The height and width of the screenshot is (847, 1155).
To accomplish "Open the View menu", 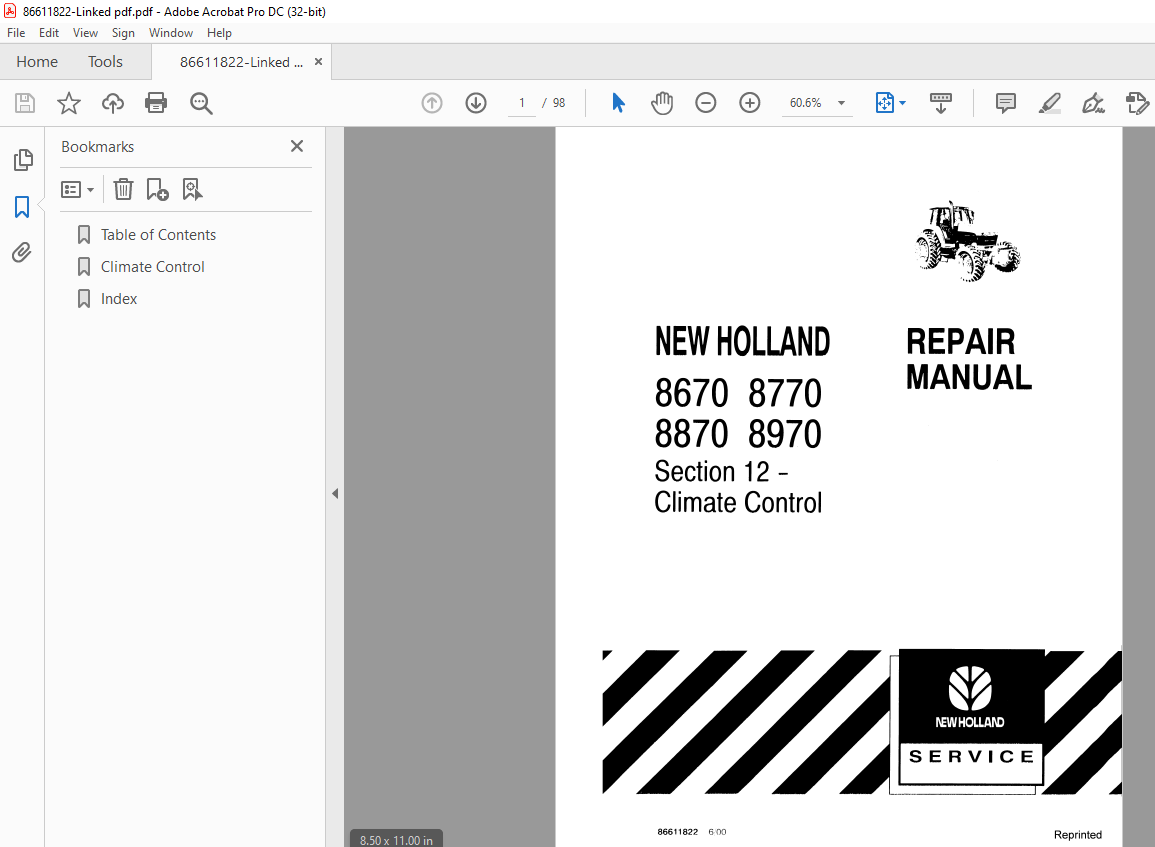I will pos(85,32).
